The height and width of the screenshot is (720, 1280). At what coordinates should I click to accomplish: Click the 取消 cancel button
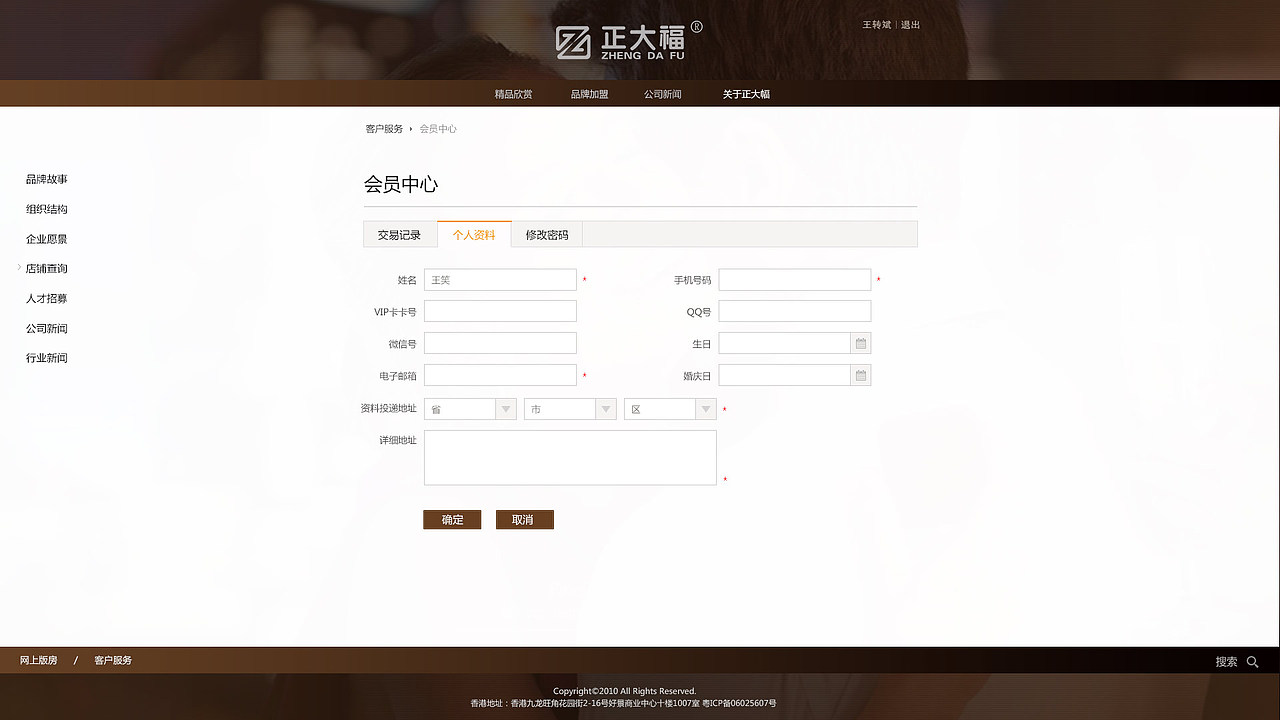(524, 519)
